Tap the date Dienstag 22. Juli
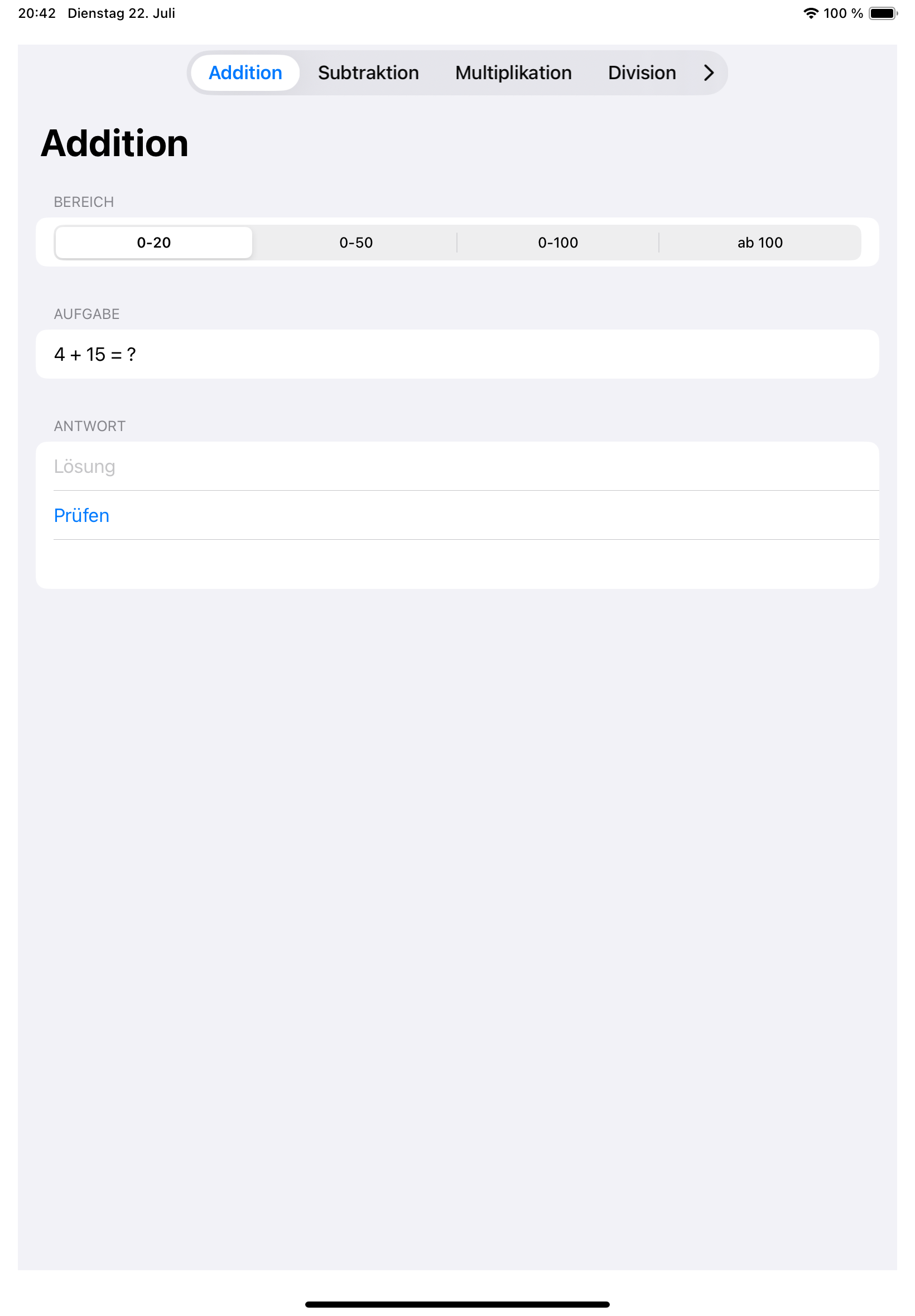This screenshot has width=915, height=1316. point(122,13)
